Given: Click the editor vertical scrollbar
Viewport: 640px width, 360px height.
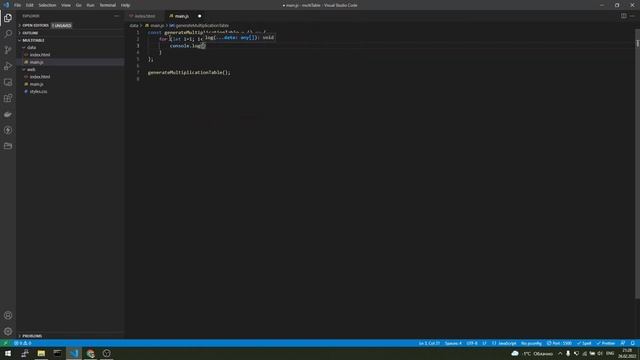Looking at the screenshot, I should (x=637, y=163).
